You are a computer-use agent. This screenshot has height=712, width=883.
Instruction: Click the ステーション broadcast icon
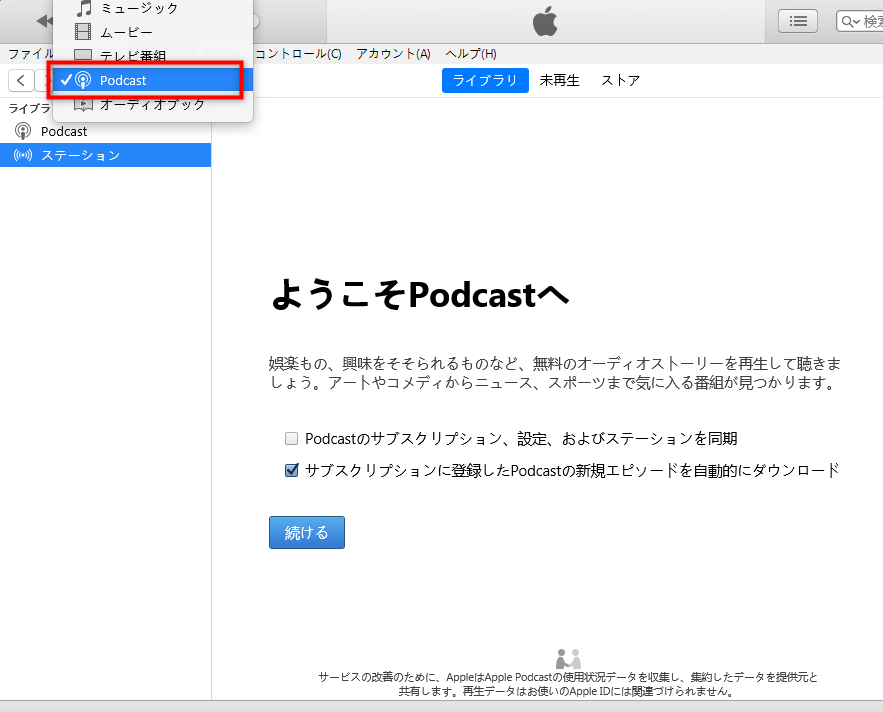click(x=23, y=155)
